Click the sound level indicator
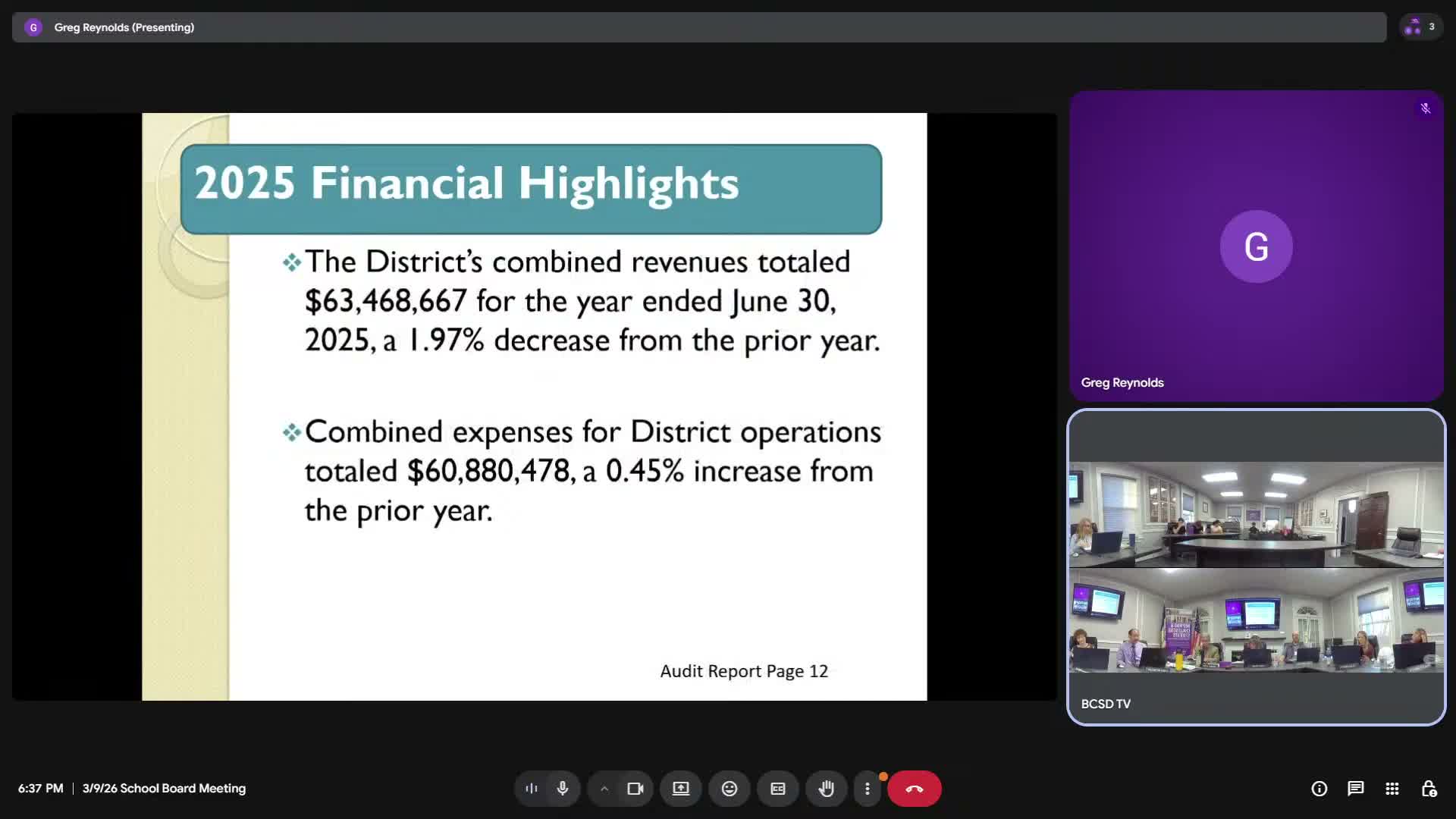 (x=531, y=789)
